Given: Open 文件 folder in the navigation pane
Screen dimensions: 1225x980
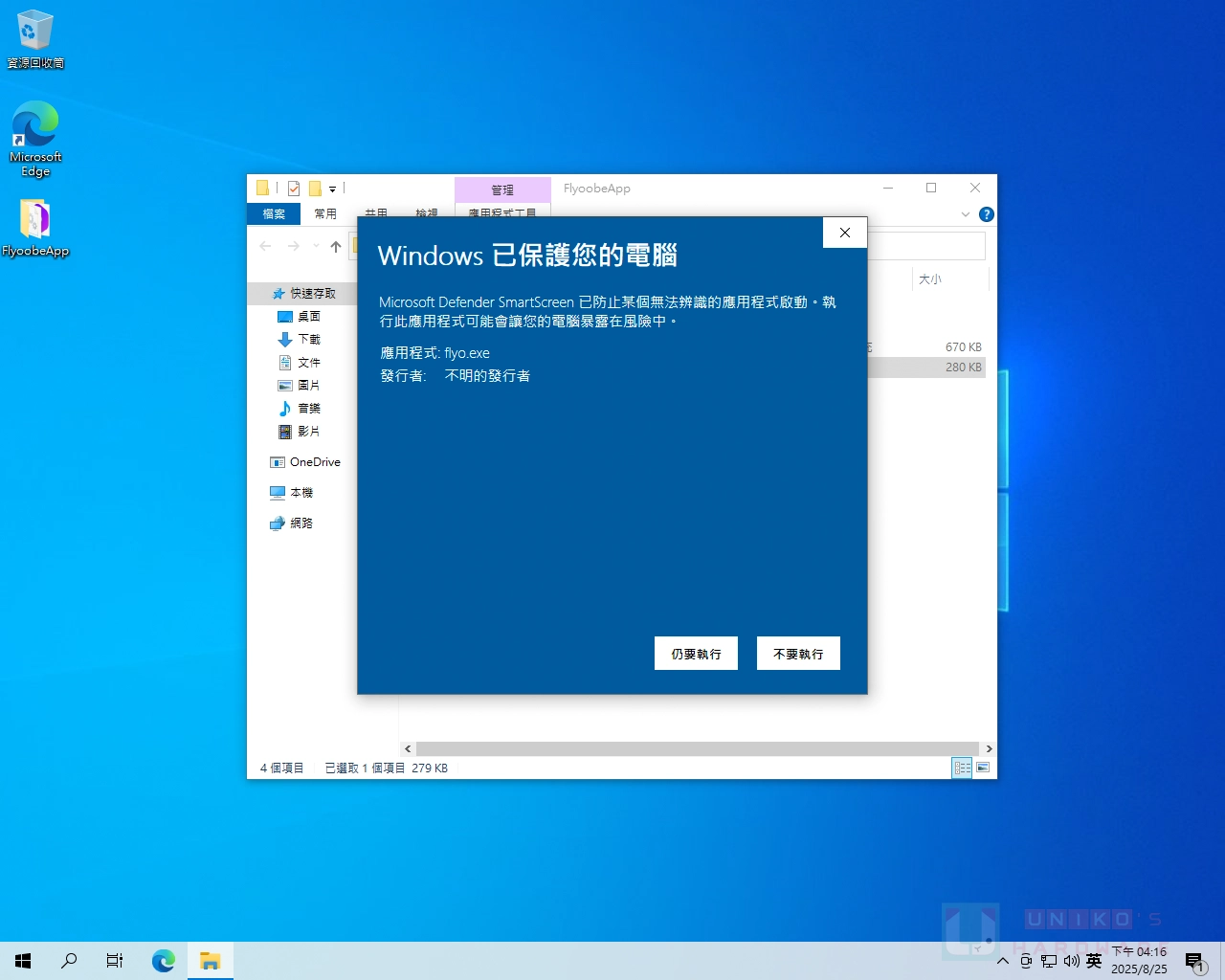Looking at the screenshot, I should [309, 362].
